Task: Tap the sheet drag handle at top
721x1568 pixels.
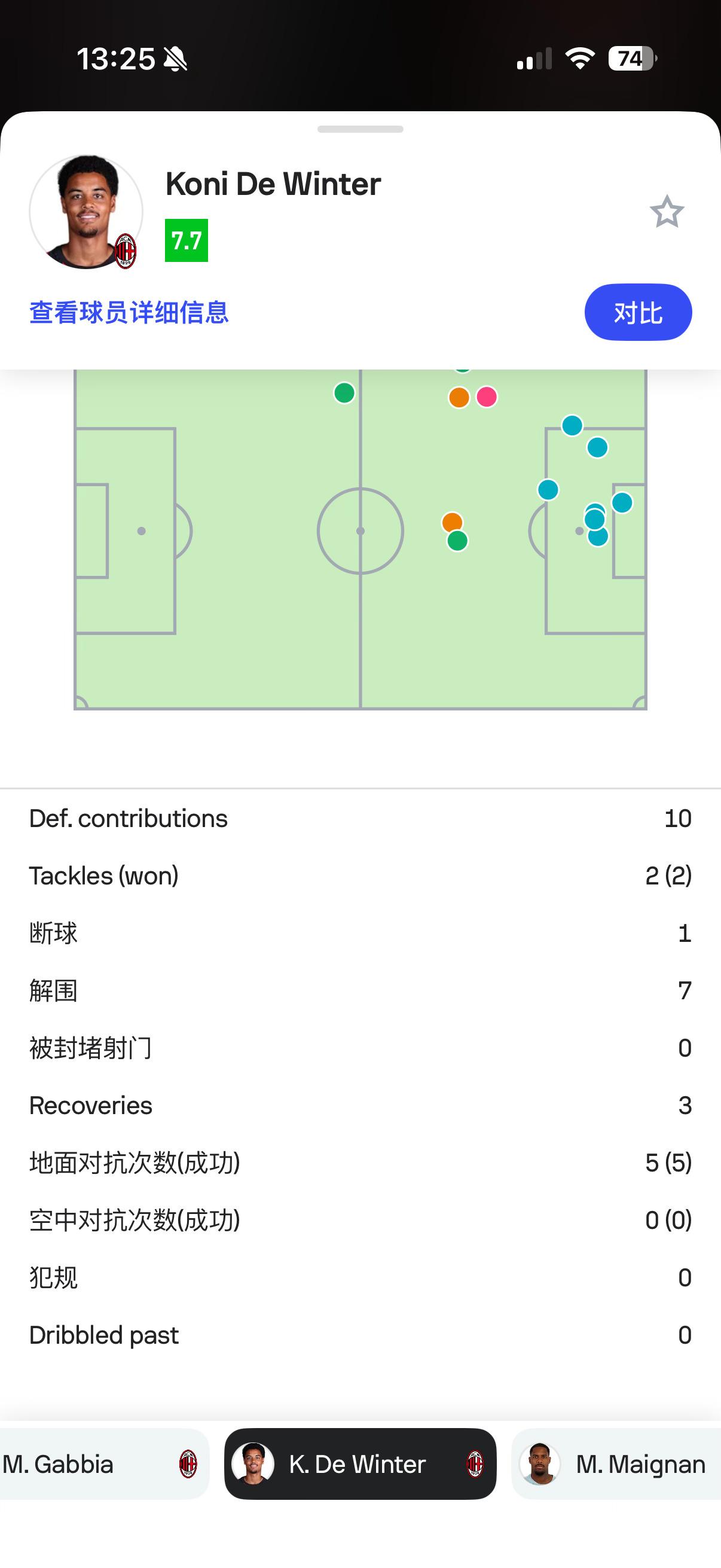Action: (360, 129)
